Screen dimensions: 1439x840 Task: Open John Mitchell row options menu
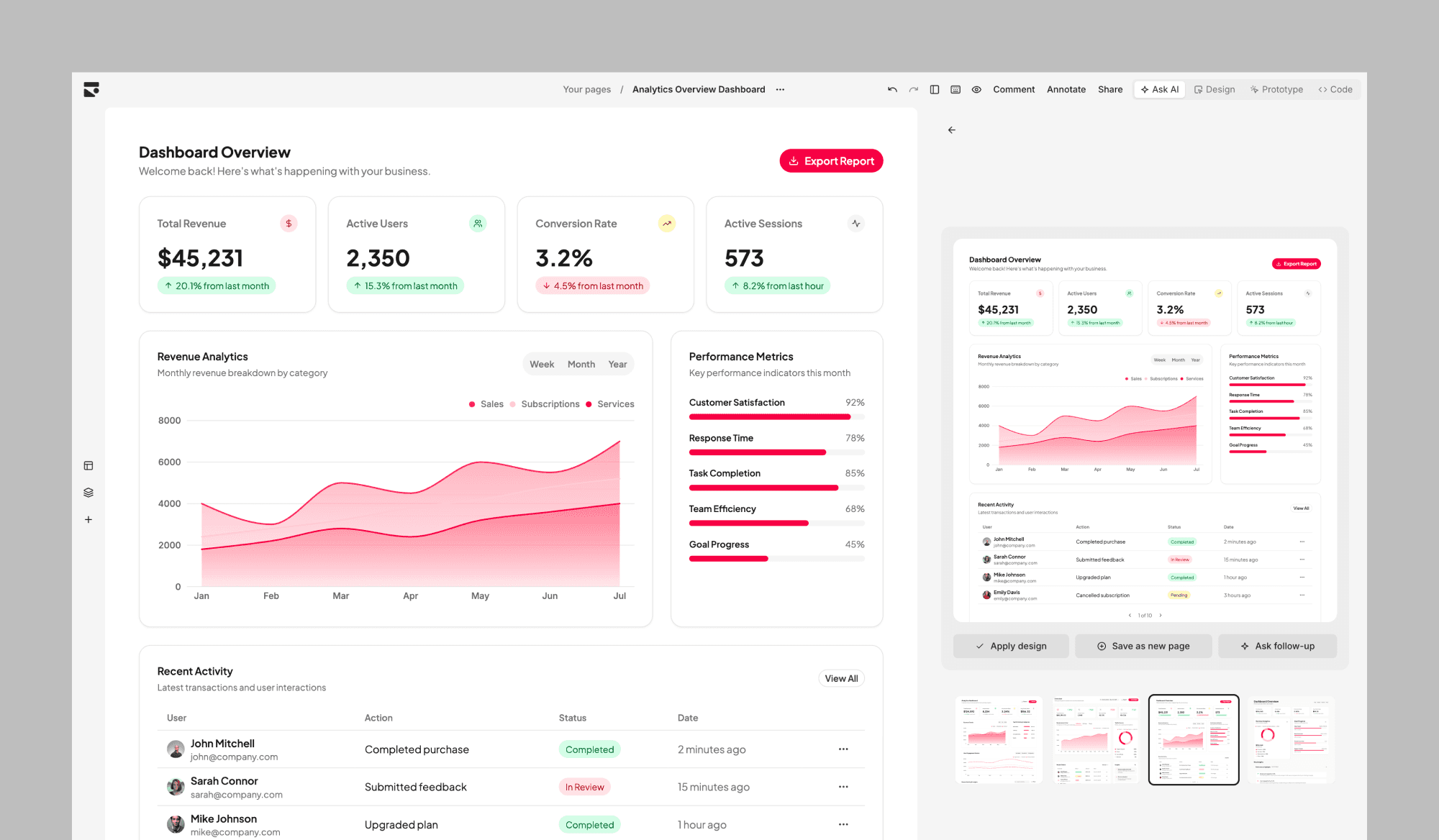[x=843, y=749]
